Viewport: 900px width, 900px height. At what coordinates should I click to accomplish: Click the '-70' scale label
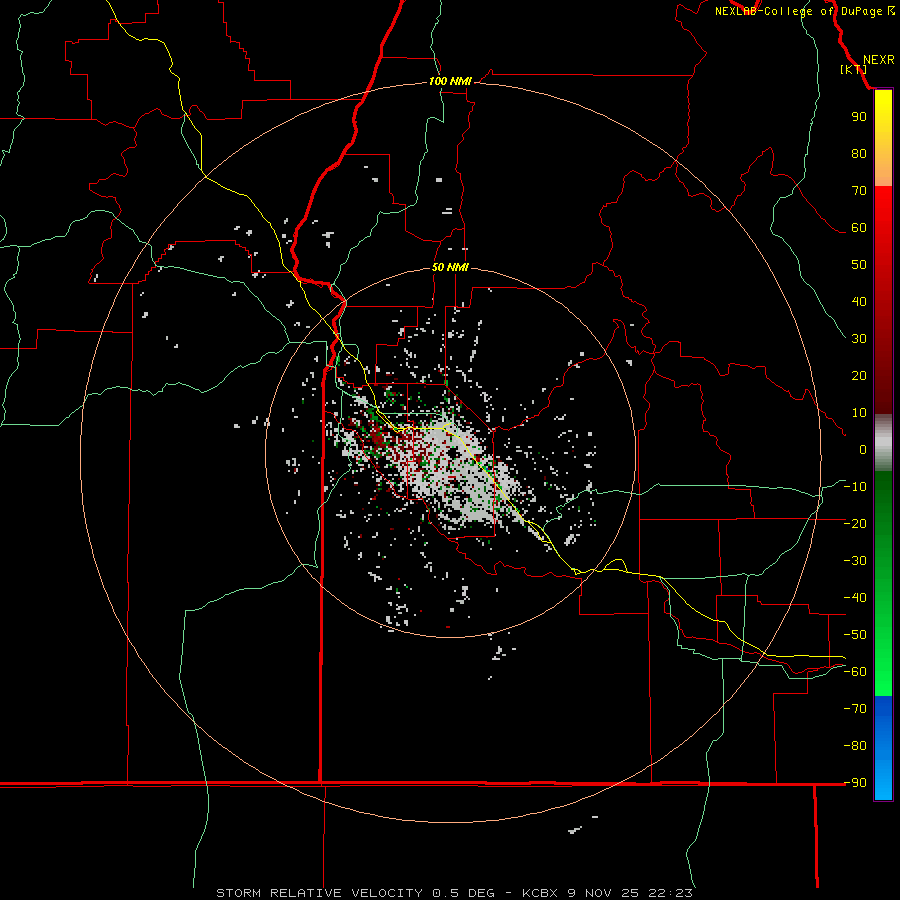[855, 708]
